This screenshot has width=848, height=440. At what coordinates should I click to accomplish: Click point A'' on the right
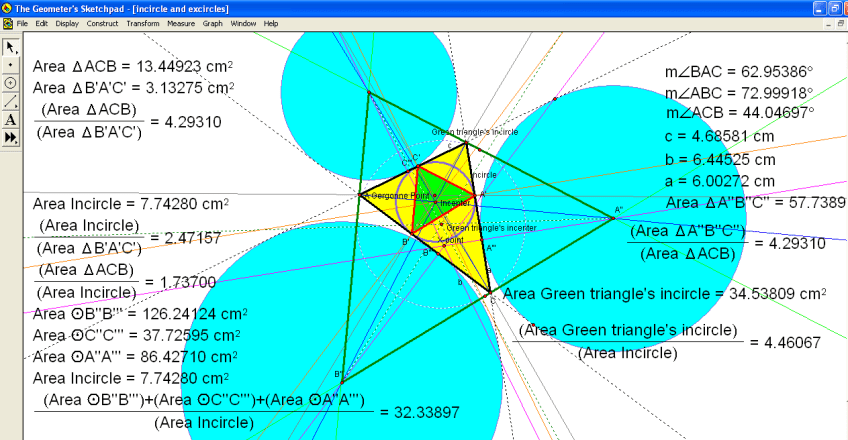(x=612, y=217)
